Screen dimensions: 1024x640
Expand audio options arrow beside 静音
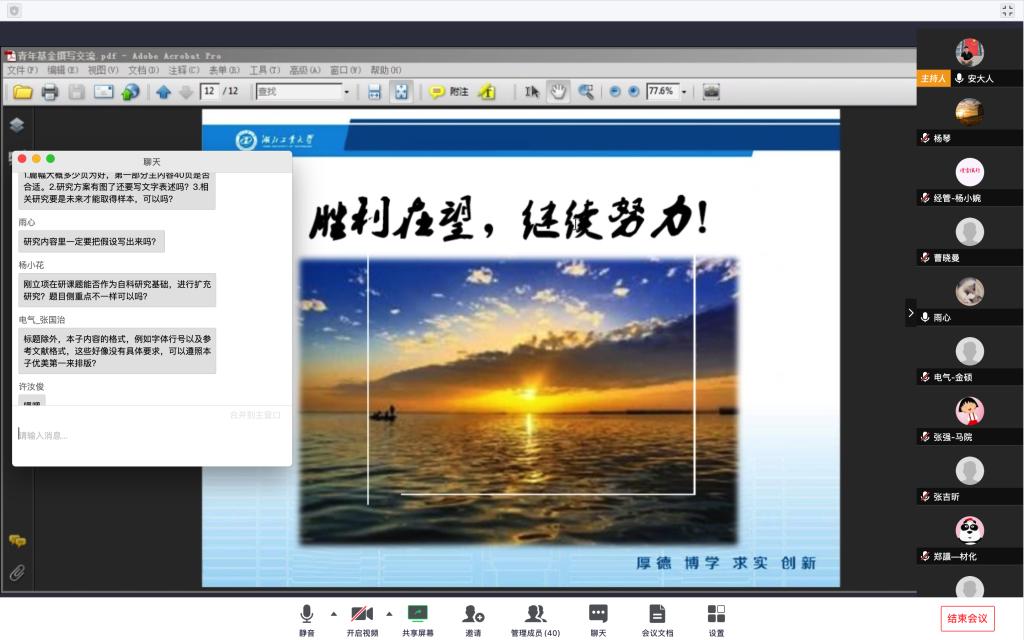point(333,614)
